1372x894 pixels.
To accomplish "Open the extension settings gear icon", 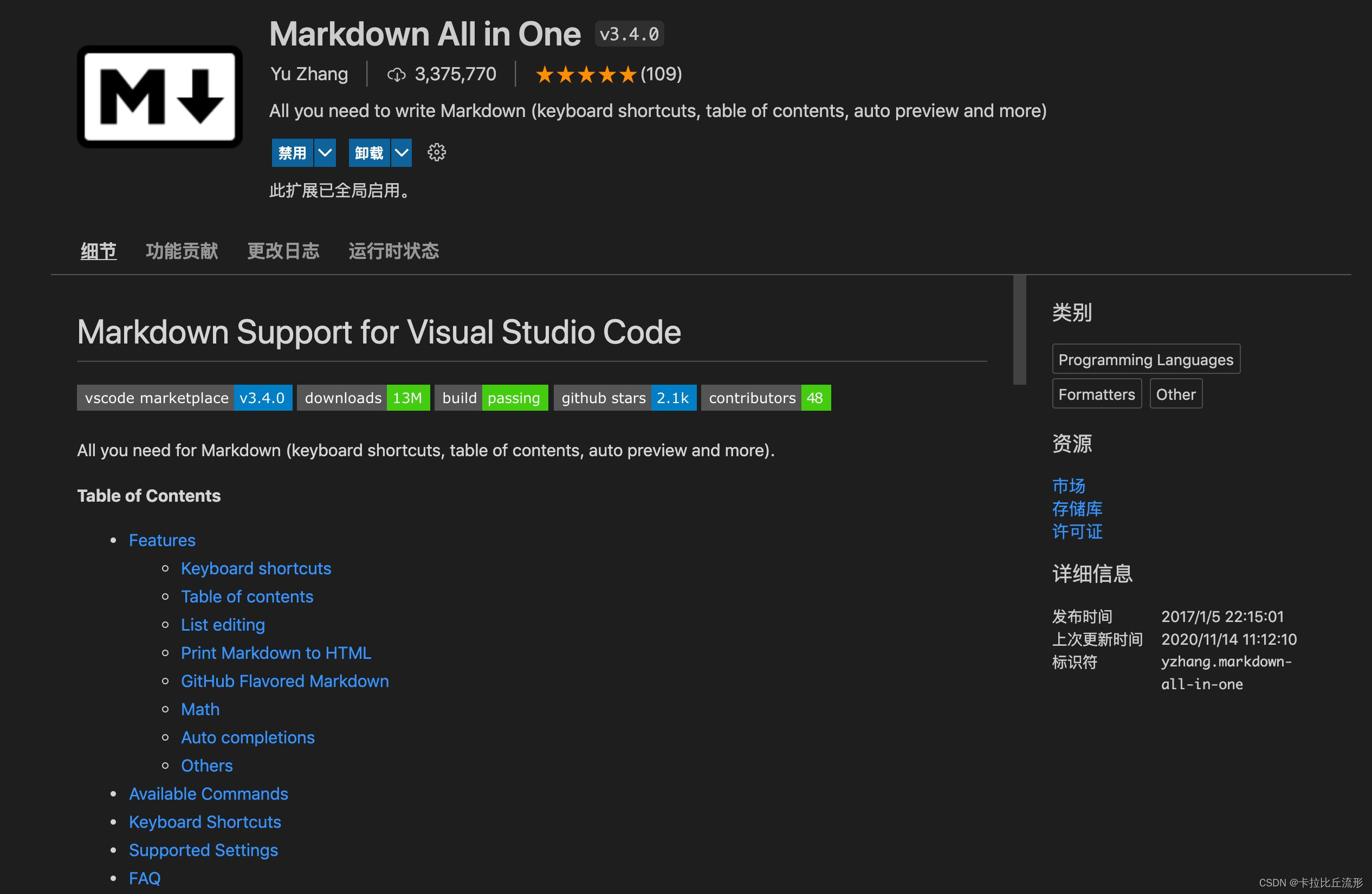I will (436, 152).
